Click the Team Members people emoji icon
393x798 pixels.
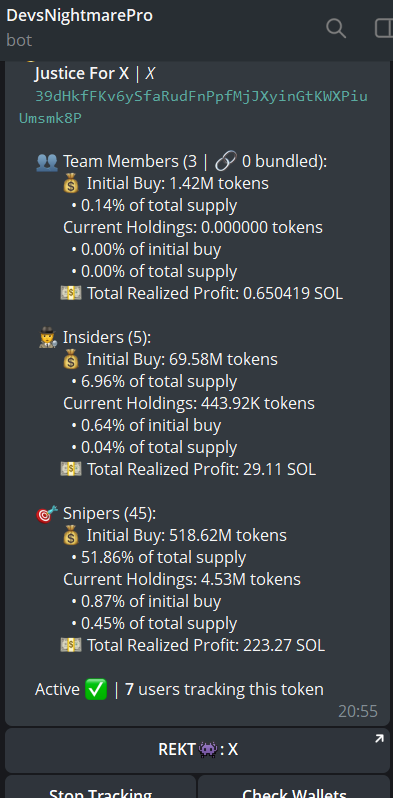[47, 162]
